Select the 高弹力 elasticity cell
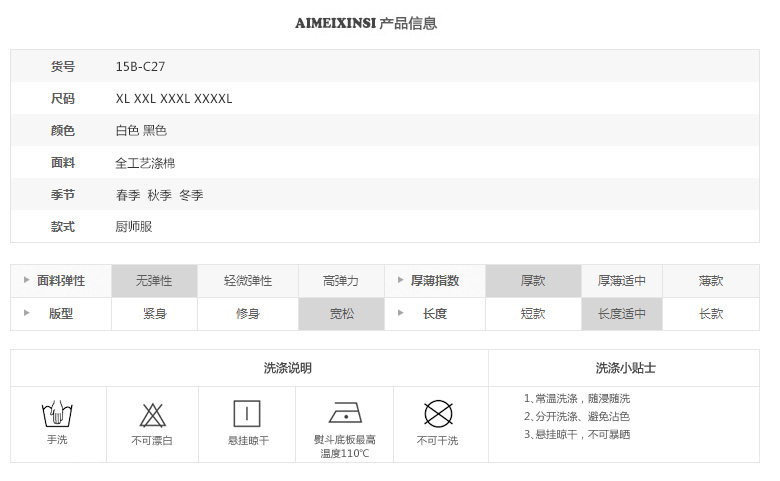 click(341, 281)
